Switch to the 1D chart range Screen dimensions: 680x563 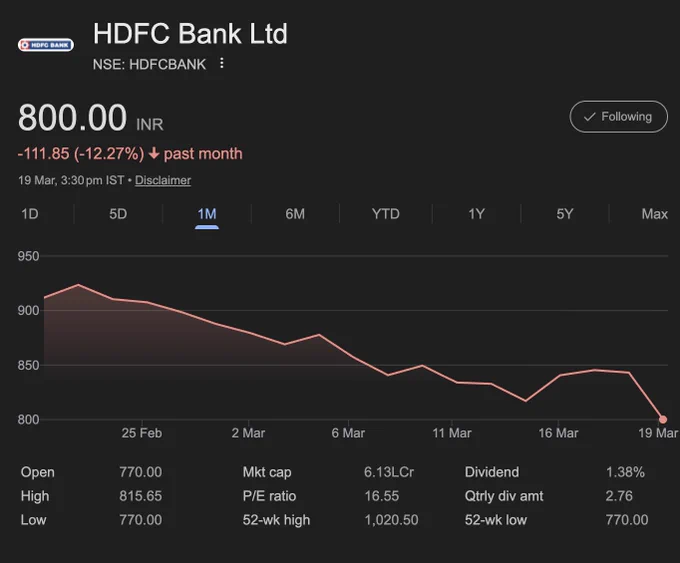29,214
